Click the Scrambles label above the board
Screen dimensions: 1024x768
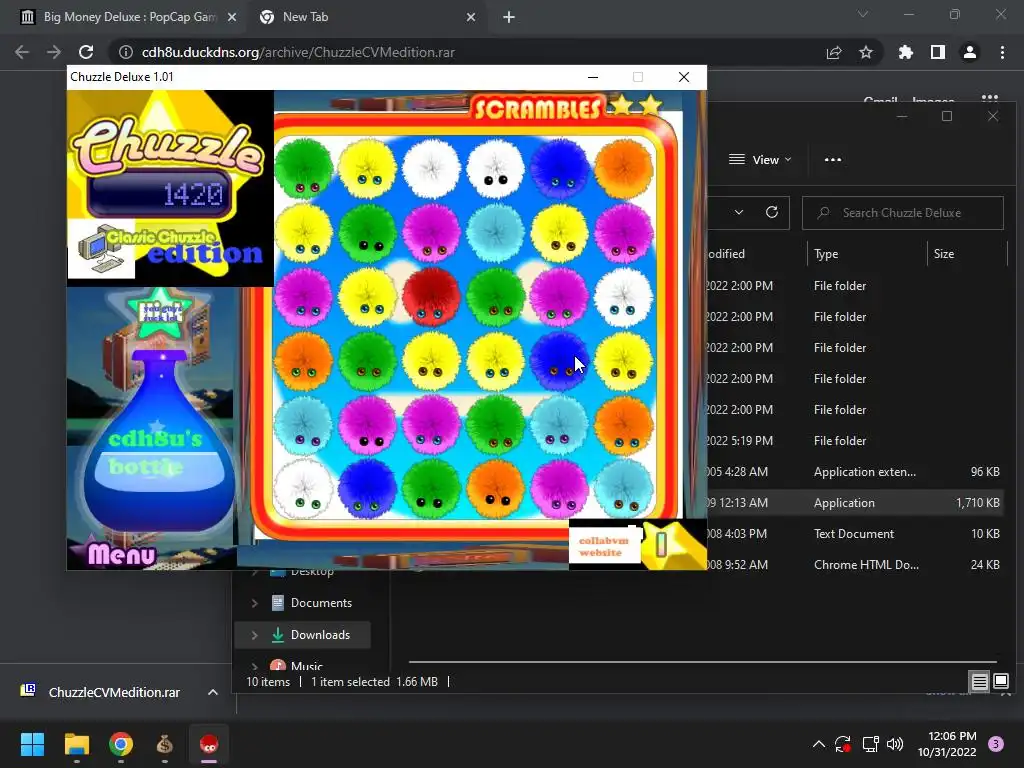point(537,108)
